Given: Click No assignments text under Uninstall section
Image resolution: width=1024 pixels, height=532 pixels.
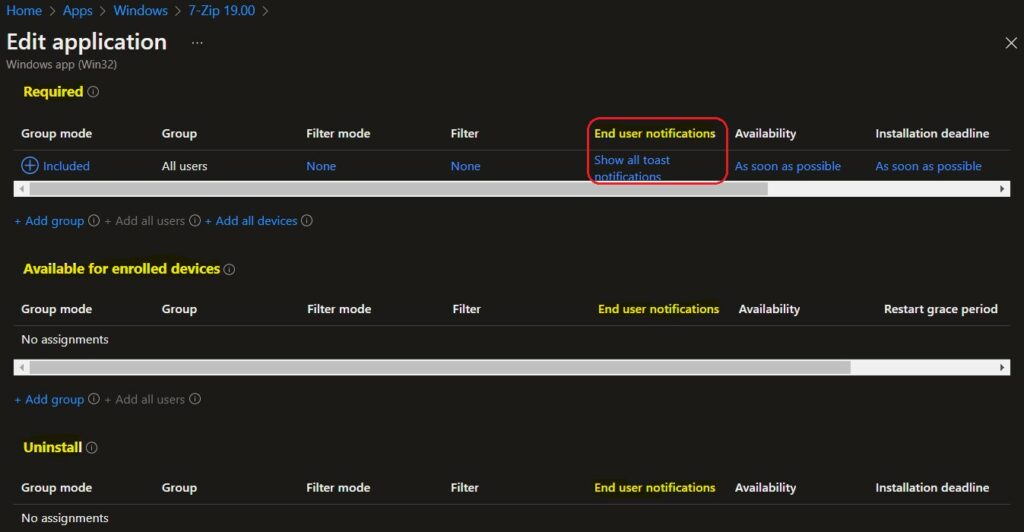Looking at the screenshot, I should pos(65,518).
